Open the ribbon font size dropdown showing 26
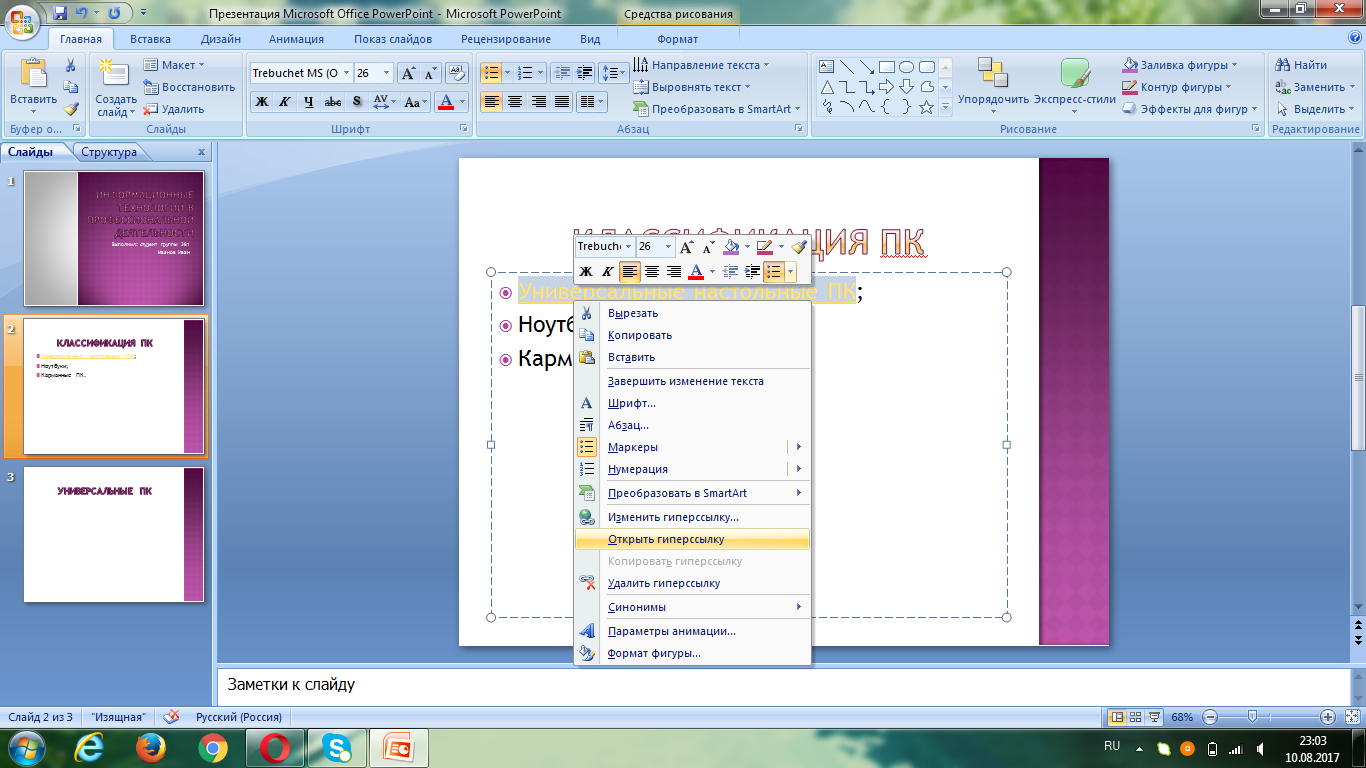The width and height of the screenshot is (1366, 768). point(388,73)
